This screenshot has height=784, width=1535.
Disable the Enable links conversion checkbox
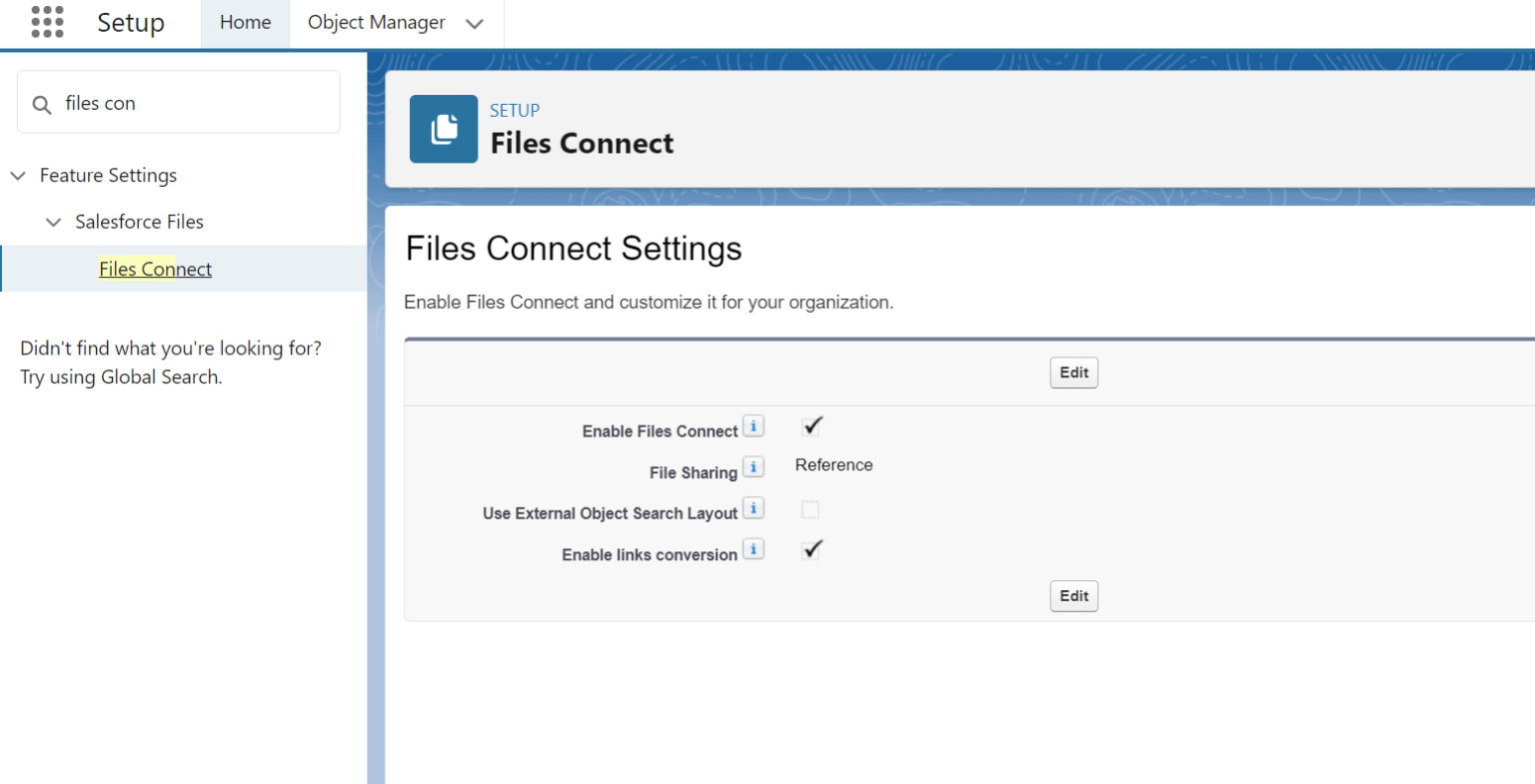pyautogui.click(x=810, y=549)
